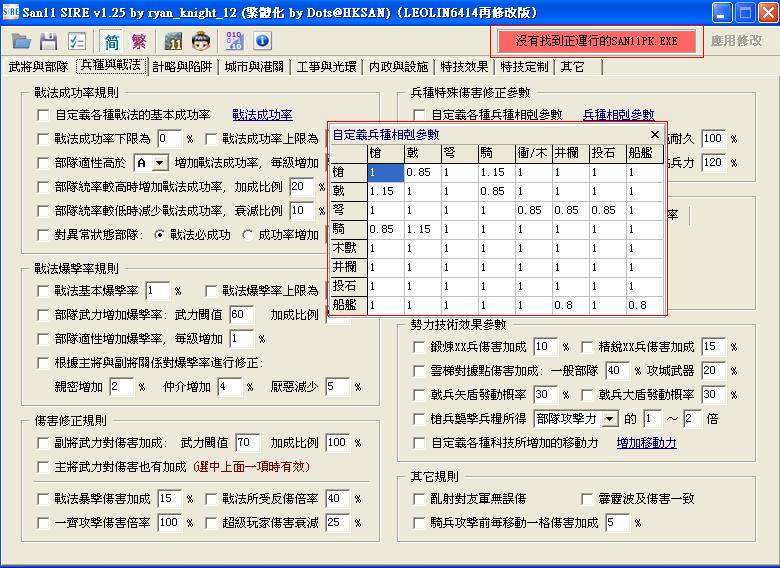Enable 自定義各種戰法的基本成功率 checkbox
Image resolution: width=780 pixels, height=568 pixels.
43,115
